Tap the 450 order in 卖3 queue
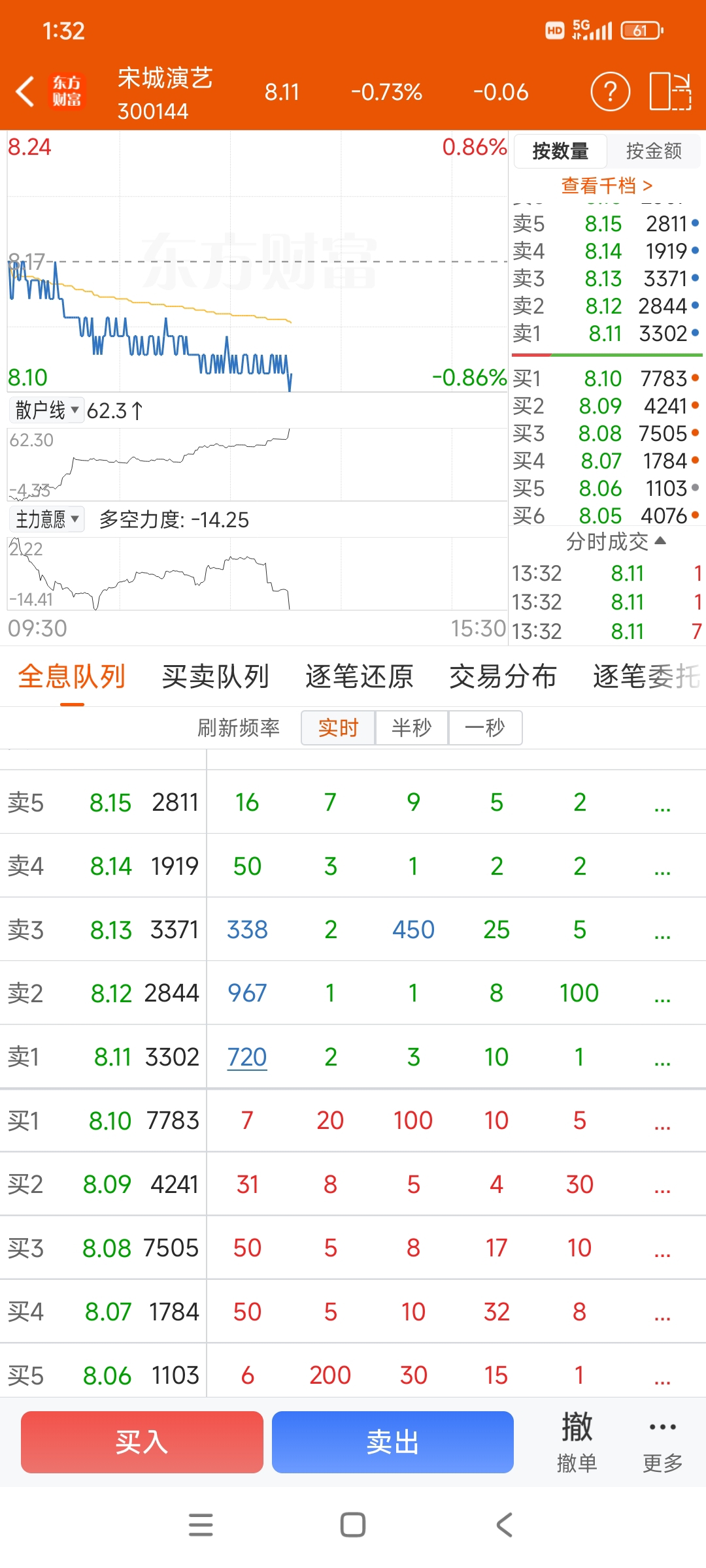The image size is (706, 1568). (413, 930)
